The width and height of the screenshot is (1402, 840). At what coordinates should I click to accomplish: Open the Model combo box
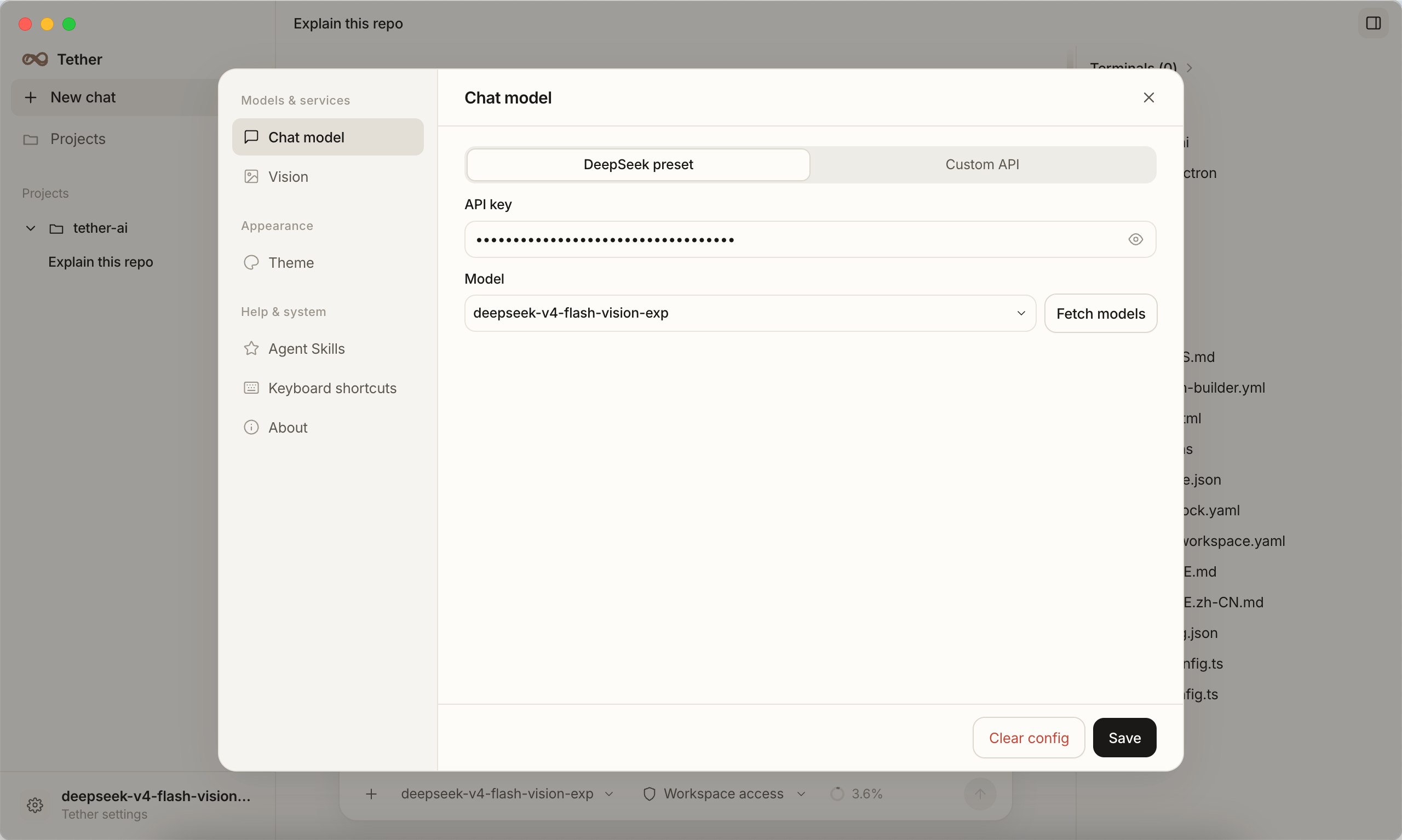click(x=750, y=313)
